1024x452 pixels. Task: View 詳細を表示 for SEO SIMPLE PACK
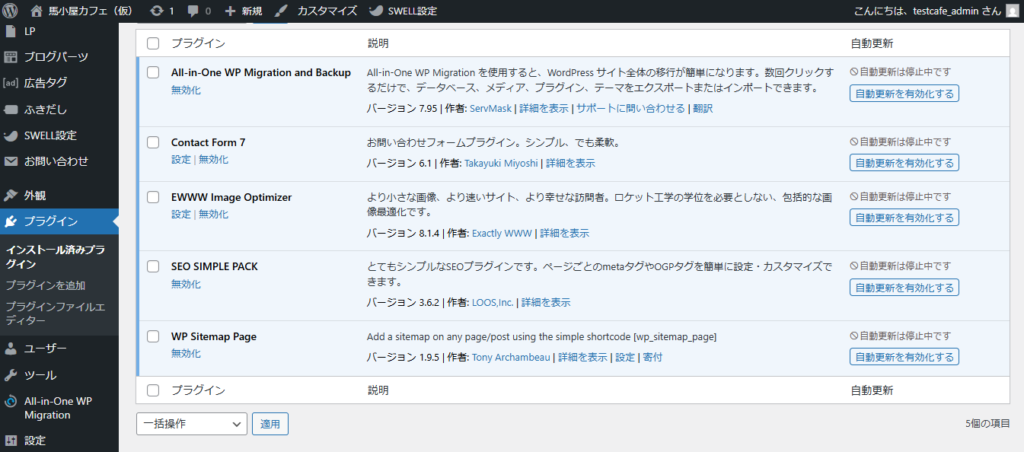point(546,302)
